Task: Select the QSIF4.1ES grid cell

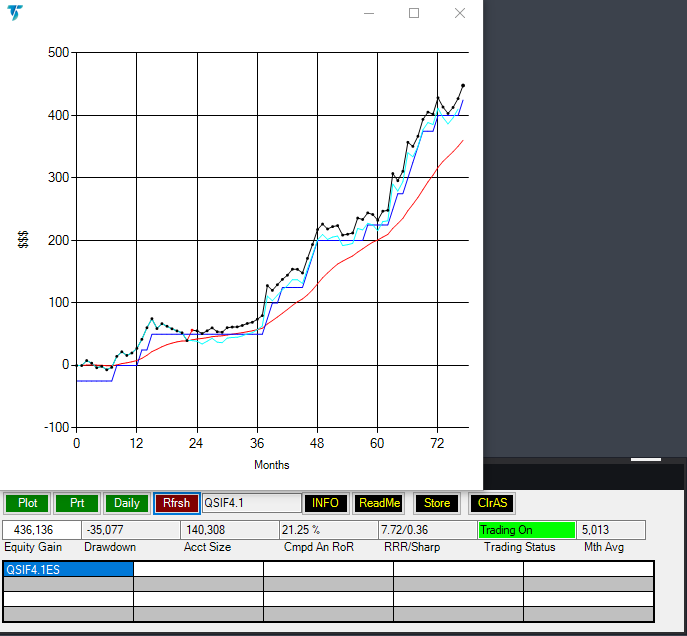Action: [68, 569]
